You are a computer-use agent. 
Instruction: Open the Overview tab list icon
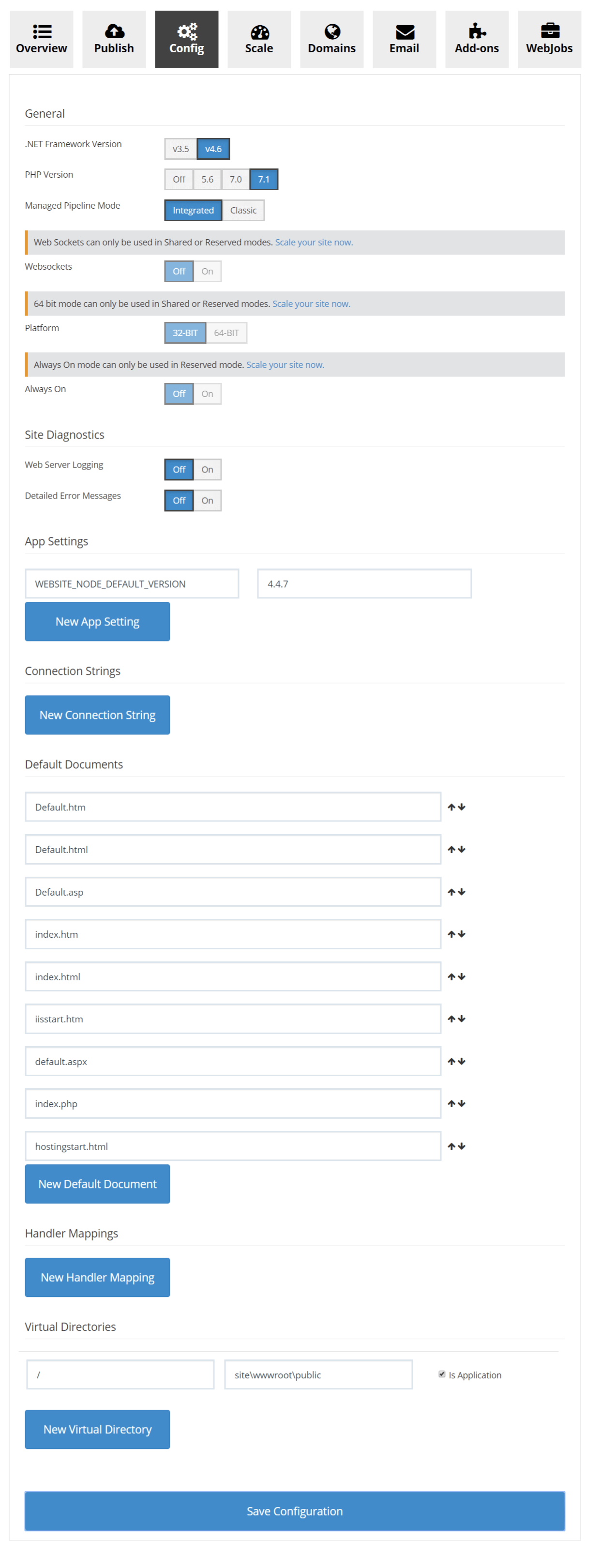click(41, 31)
